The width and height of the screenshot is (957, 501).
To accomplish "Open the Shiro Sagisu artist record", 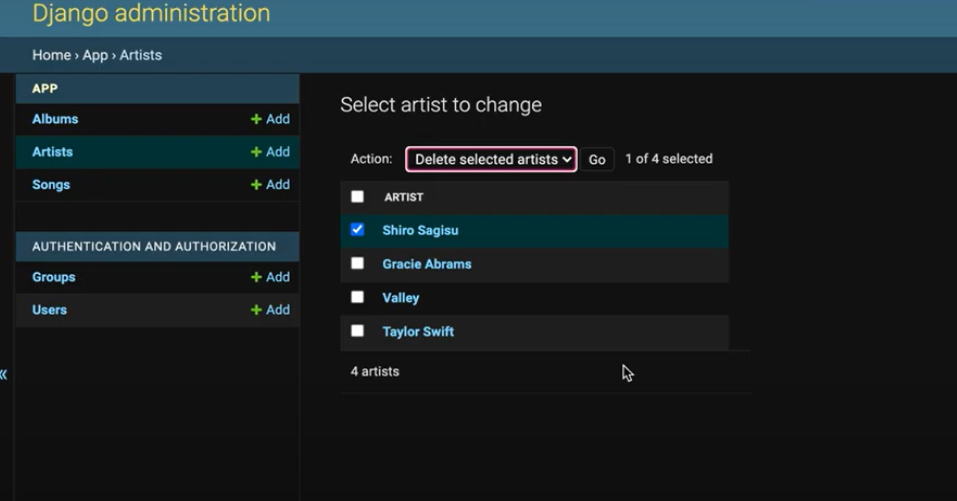I will coord(421,230).
